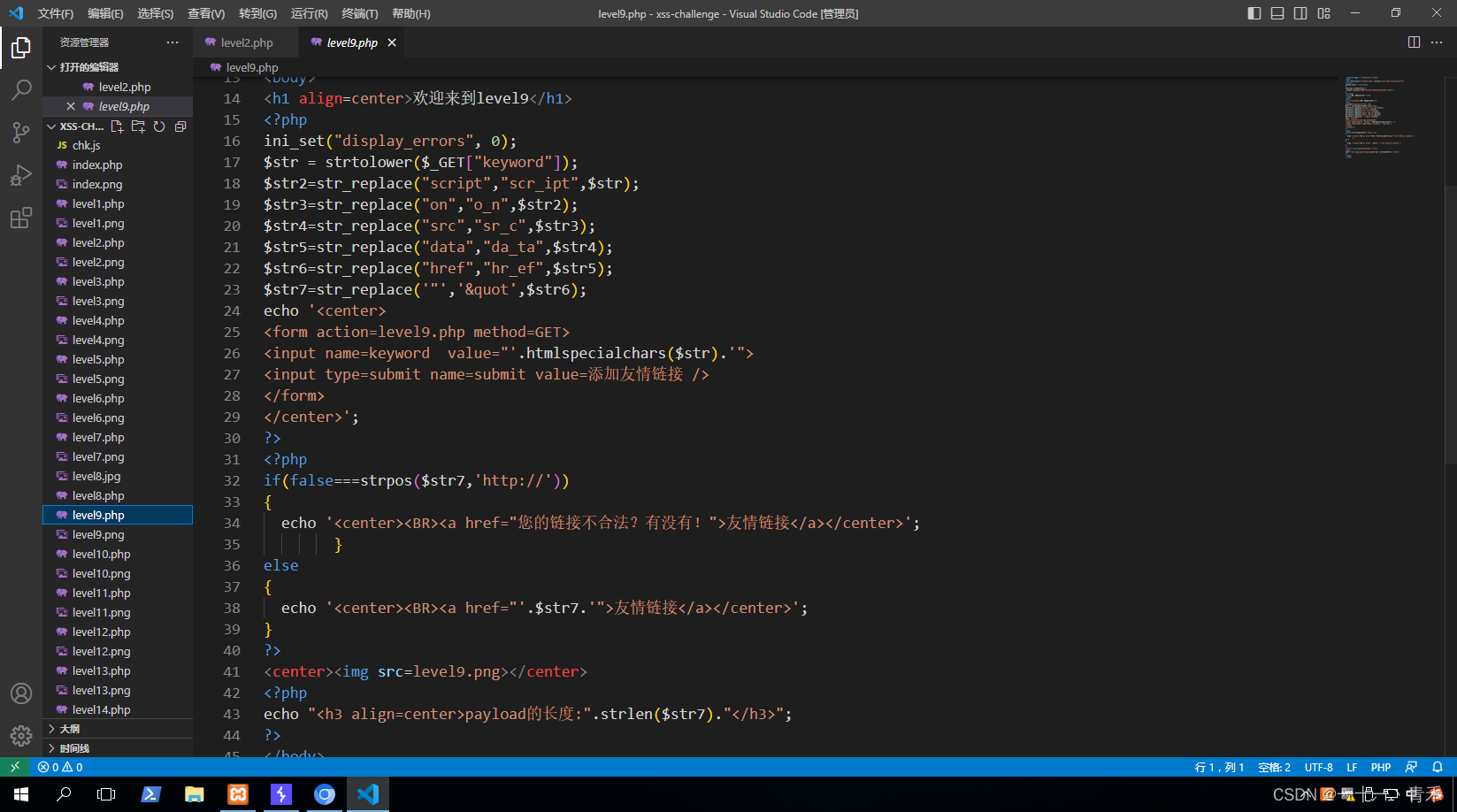The width and height of the screenshot is (1457, 812).
Task: Click the Refresh Explorer icon
Action: point(159,126)
